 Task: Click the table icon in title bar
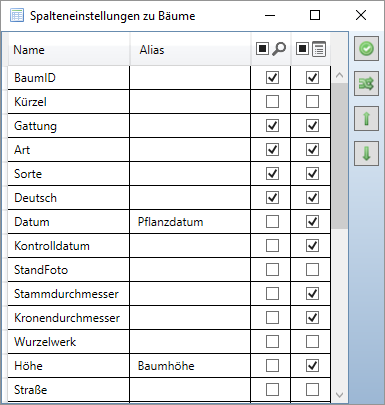click(17, 15)
